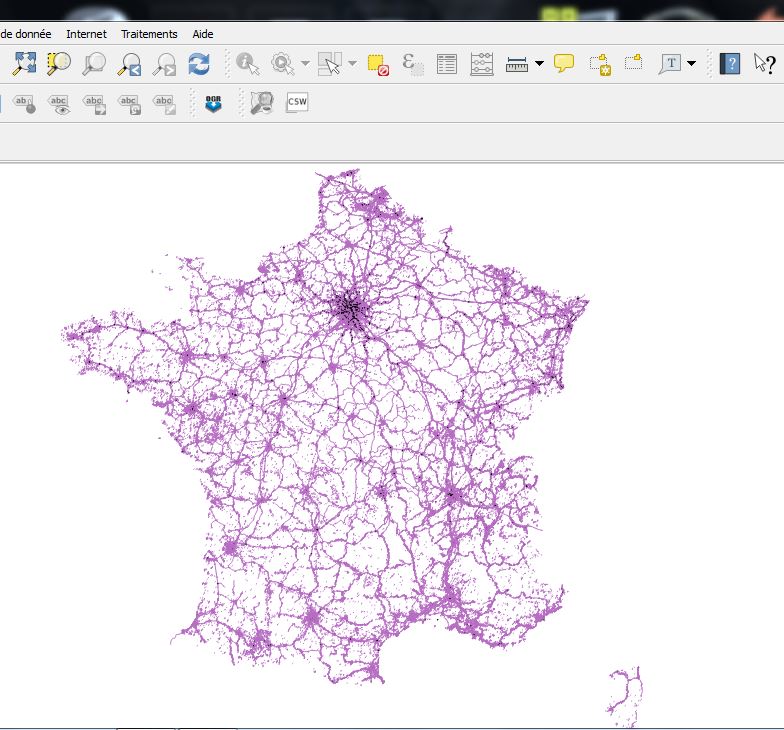Activate the Measure ruler tool
784x730 pixels.
click(517, 64)
